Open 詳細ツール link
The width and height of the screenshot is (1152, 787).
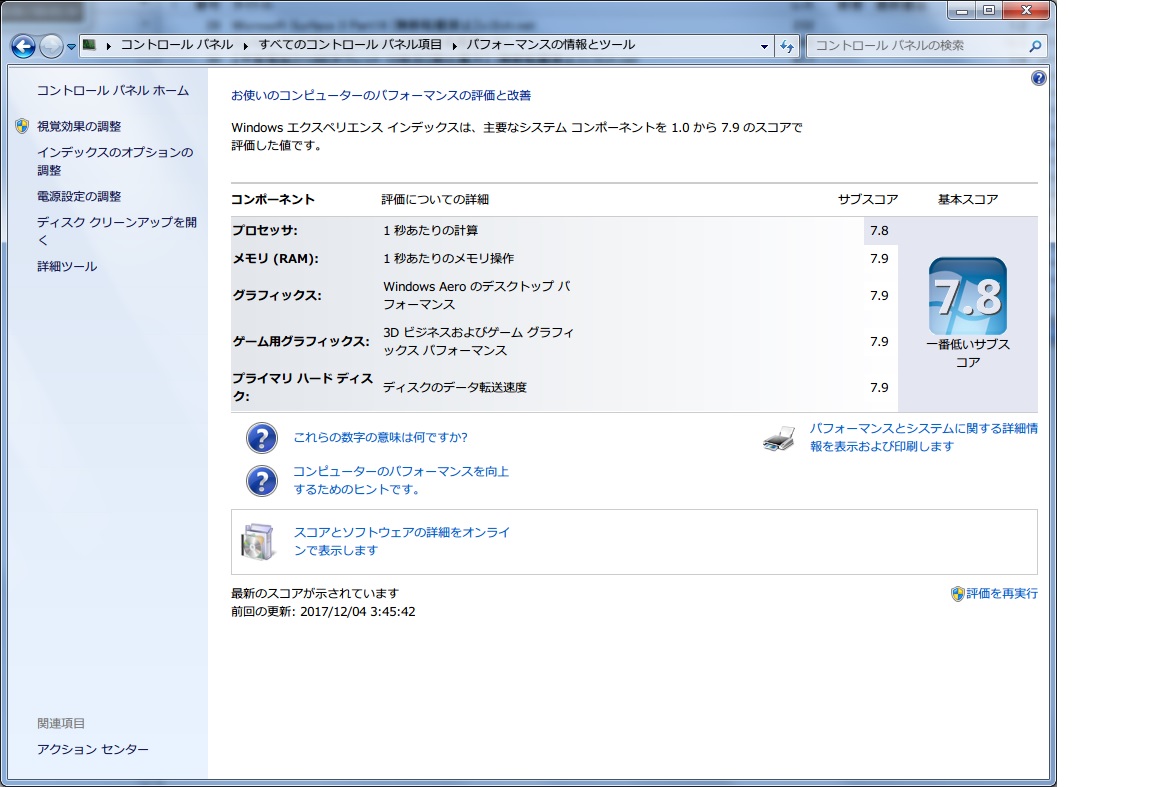(67, 266)
